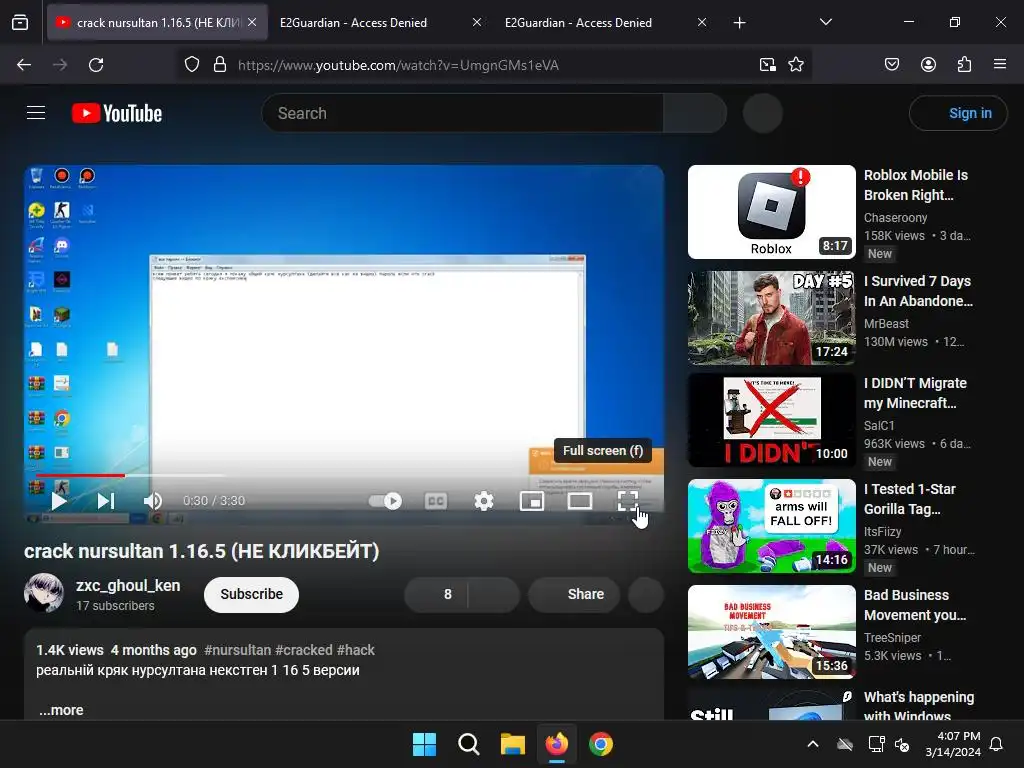Screen dimensions: 1024x768
Task: Share this video
Action: coord(574,594)
